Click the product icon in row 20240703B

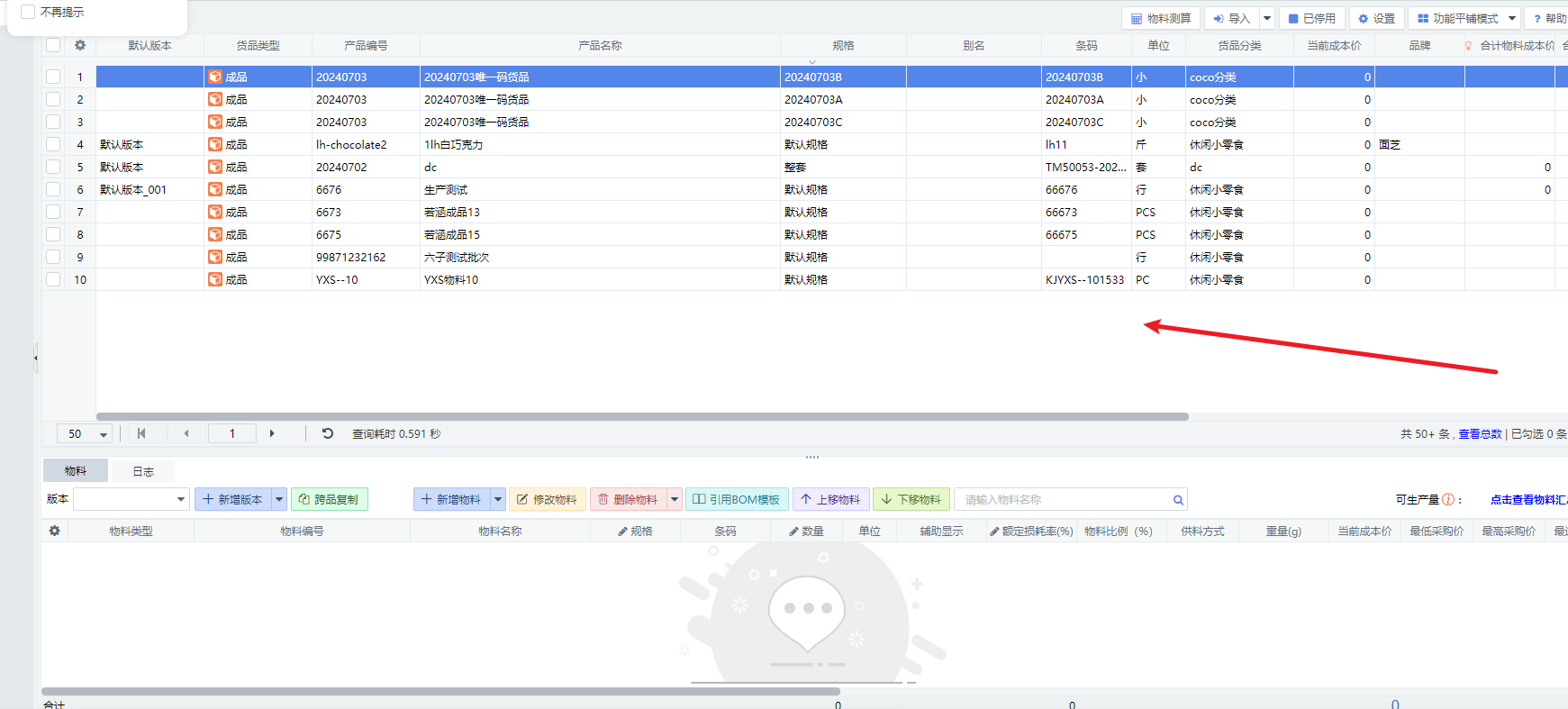[215, 77]
